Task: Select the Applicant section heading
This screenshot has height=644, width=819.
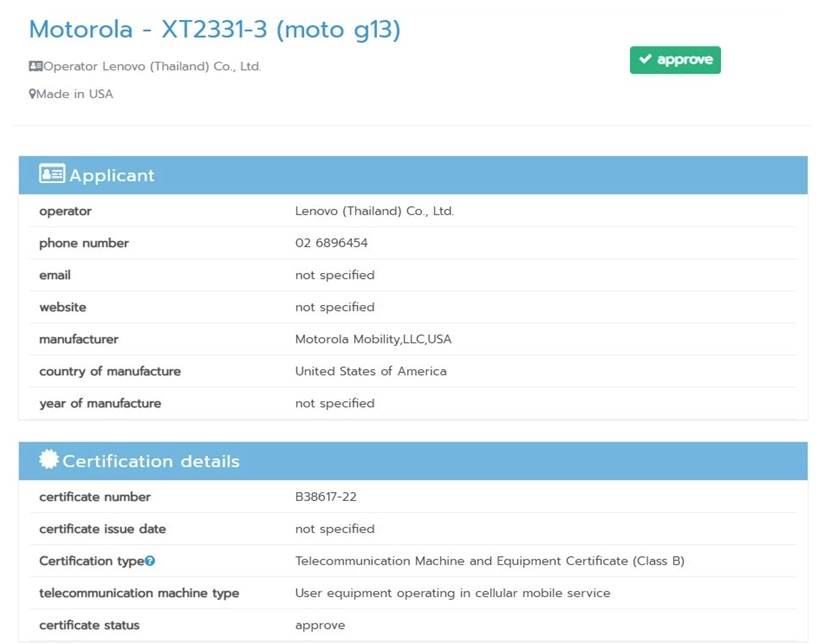Action: point(112,175)
